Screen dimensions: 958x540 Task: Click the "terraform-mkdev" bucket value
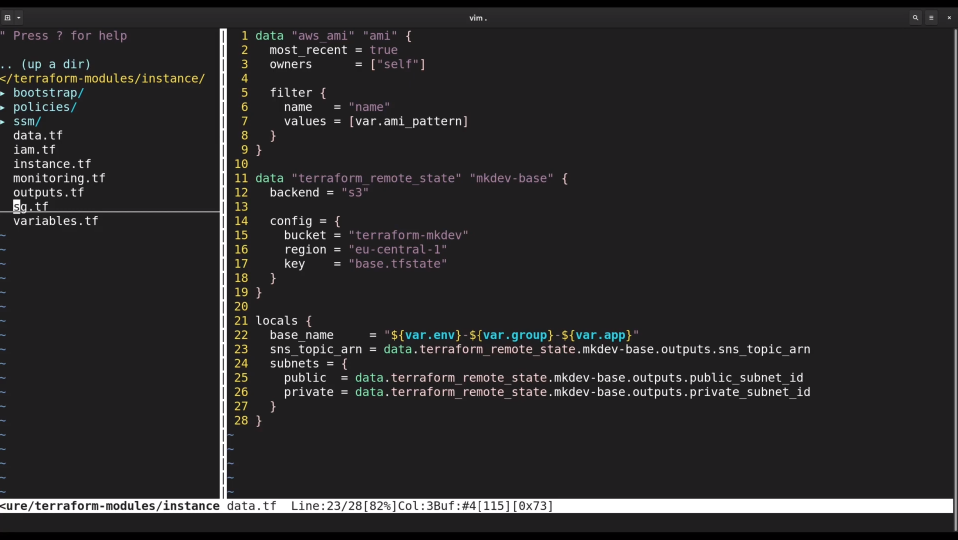click(x=408, y=235)
